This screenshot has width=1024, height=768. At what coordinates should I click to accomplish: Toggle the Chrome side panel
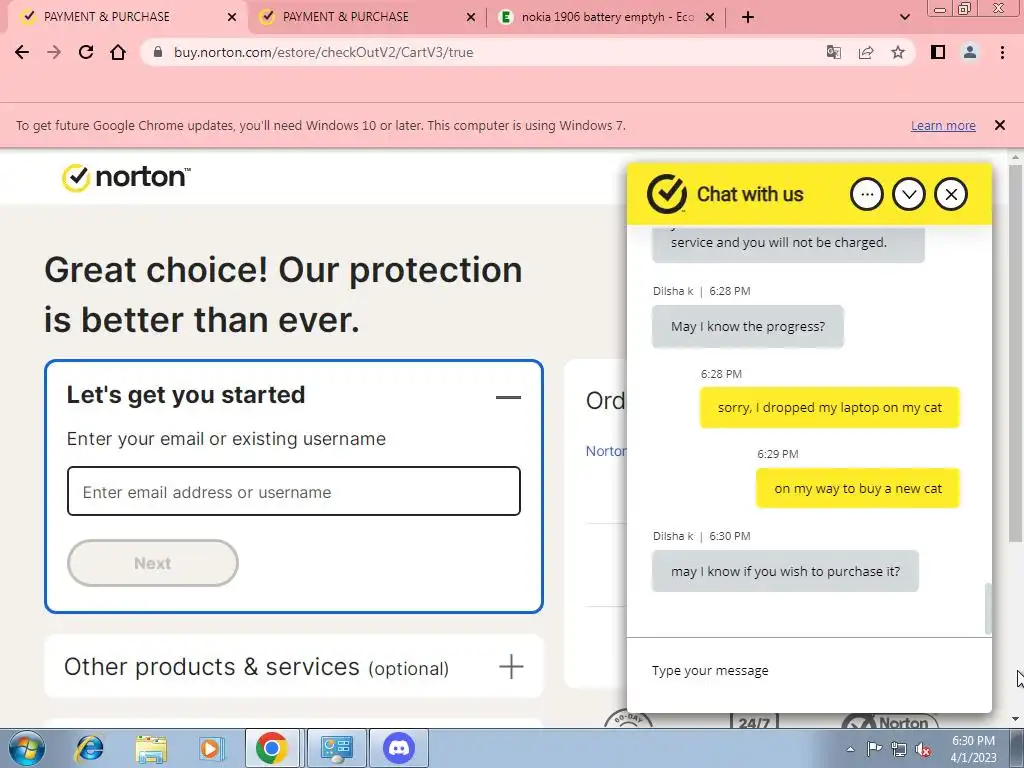click(938, 52)
